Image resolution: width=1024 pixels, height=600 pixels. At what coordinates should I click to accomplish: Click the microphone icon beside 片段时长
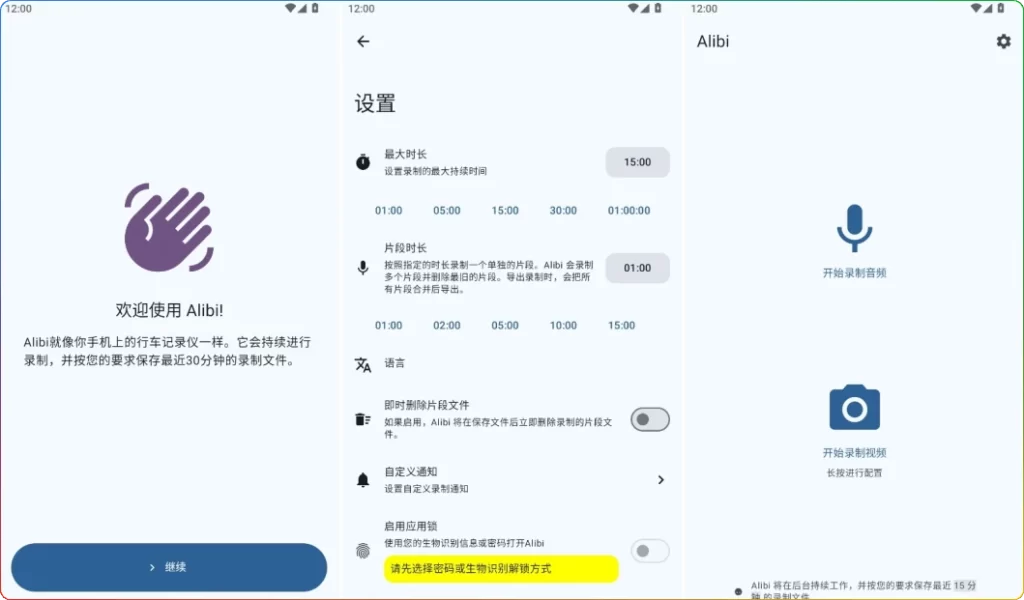[x=363, y=267]
